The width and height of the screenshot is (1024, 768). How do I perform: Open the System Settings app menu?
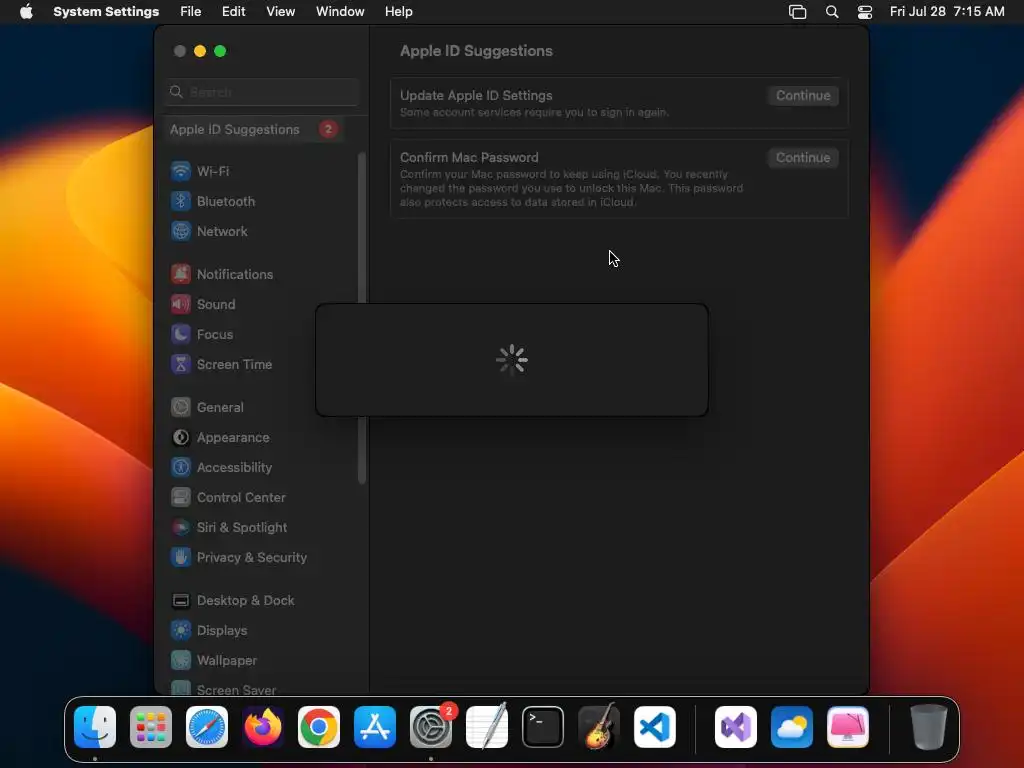[x=106, y=12]
